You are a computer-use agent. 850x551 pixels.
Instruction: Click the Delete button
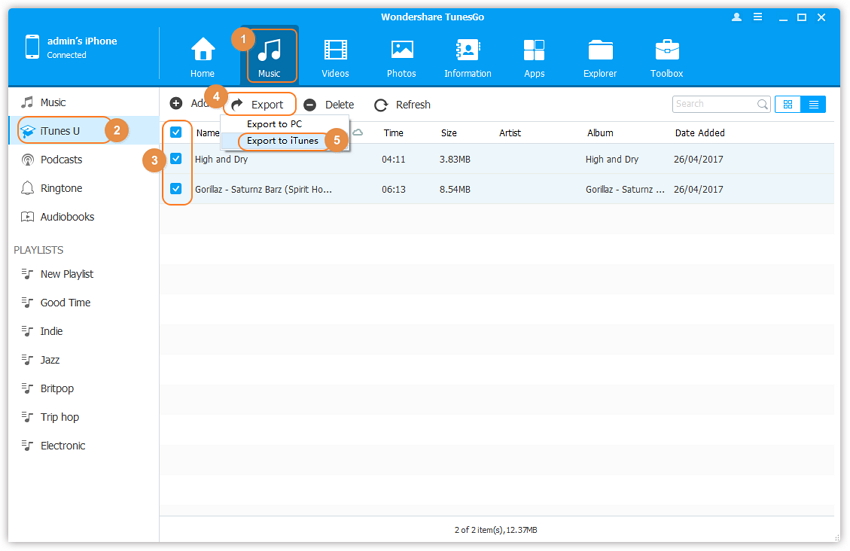pyautogui.click(x=329, y=104)
